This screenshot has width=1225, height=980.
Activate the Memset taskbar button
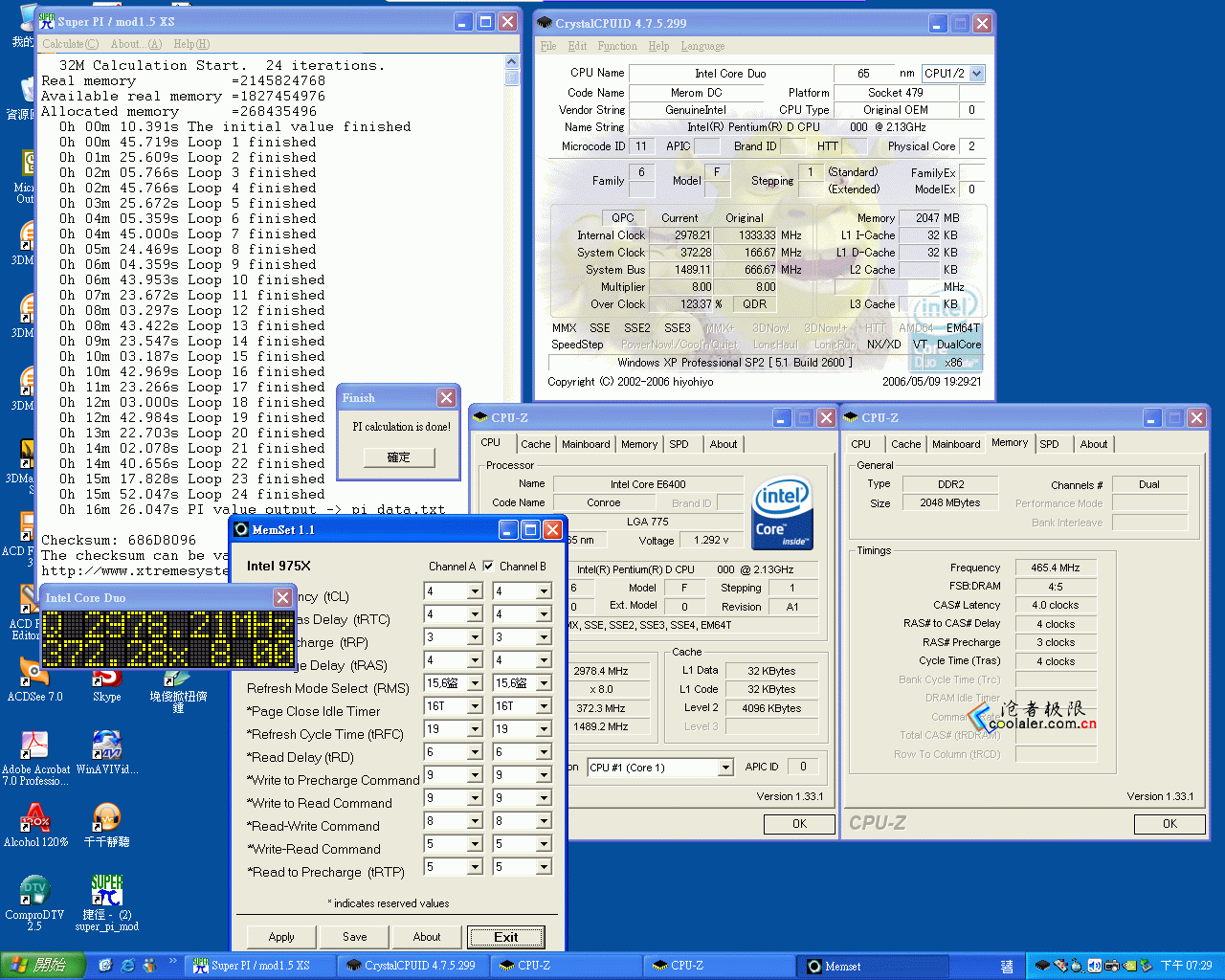874,966
